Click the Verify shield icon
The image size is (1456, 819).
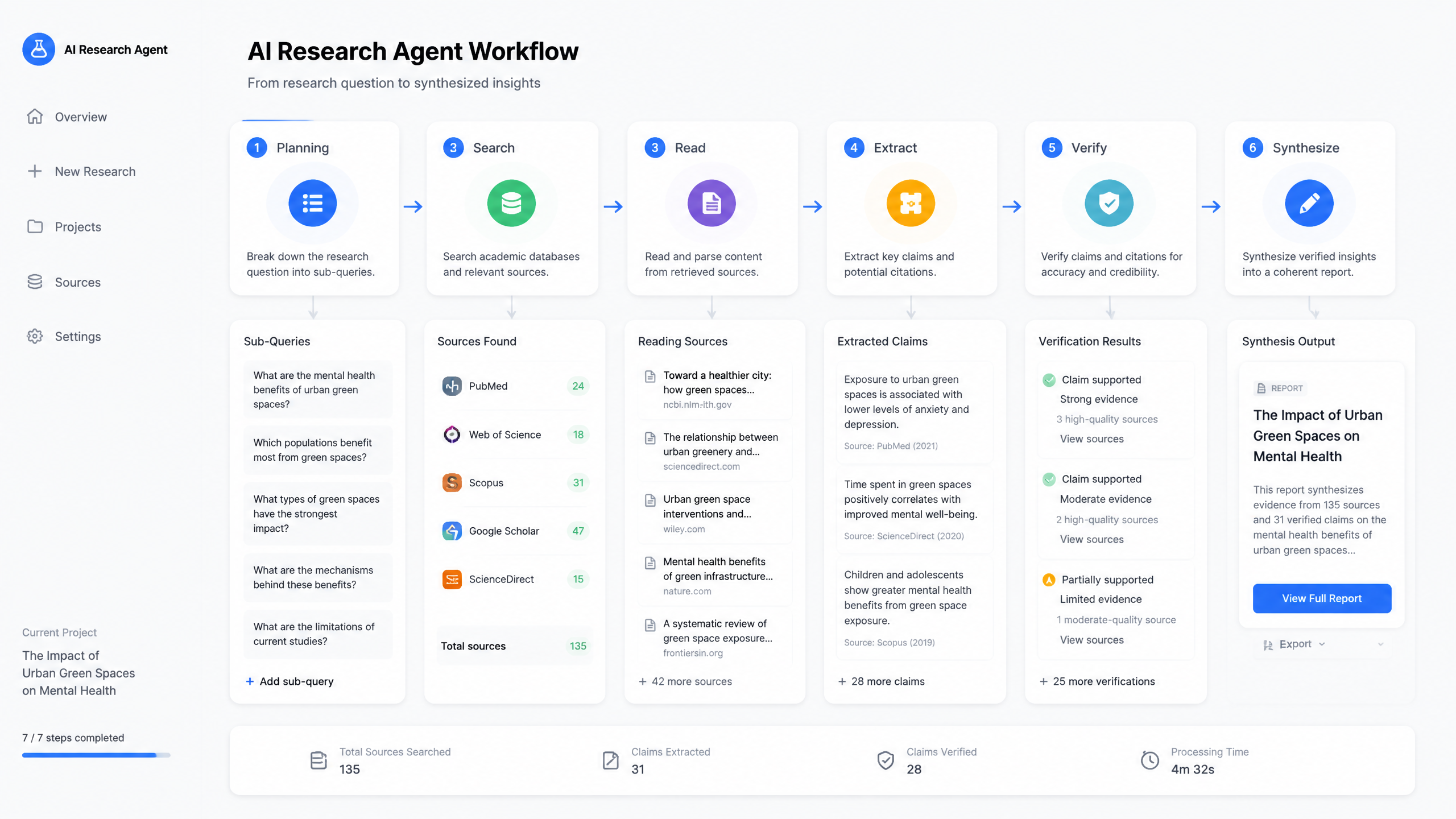(x=1109, y=203)
